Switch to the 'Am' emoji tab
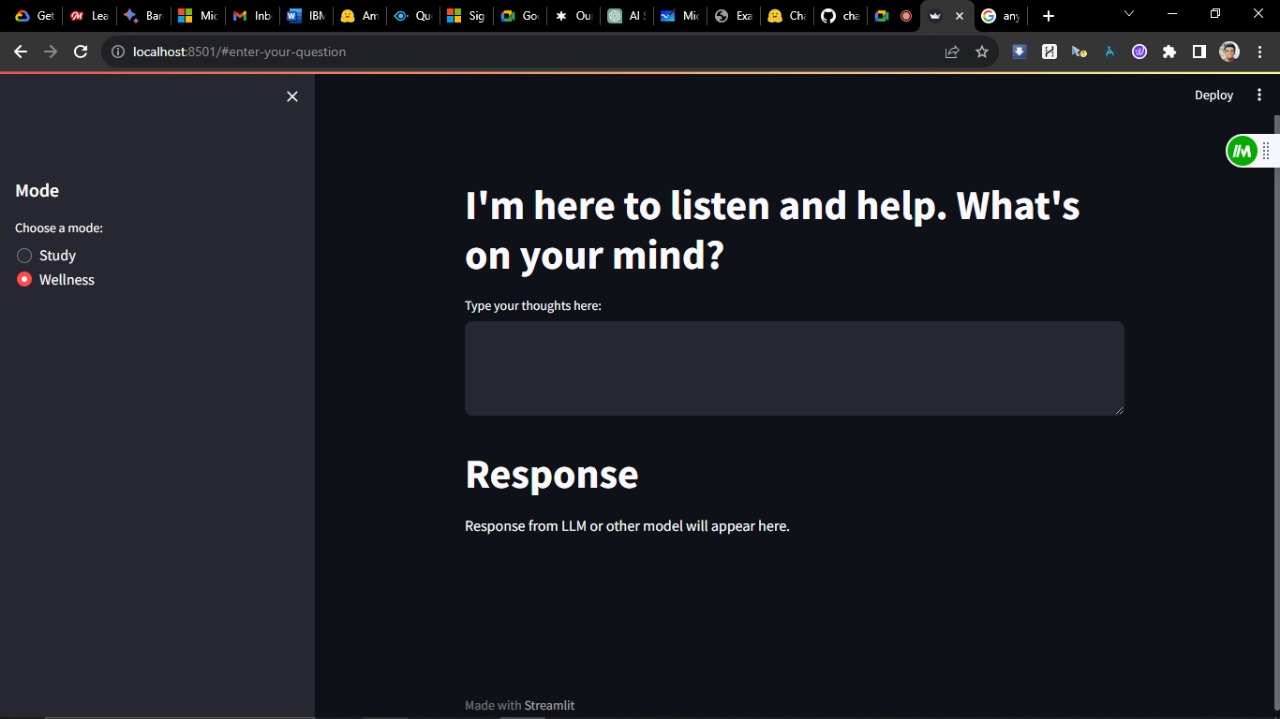Image resolution: width=1280 pixels, height=719 pixels. coord(359,16)
